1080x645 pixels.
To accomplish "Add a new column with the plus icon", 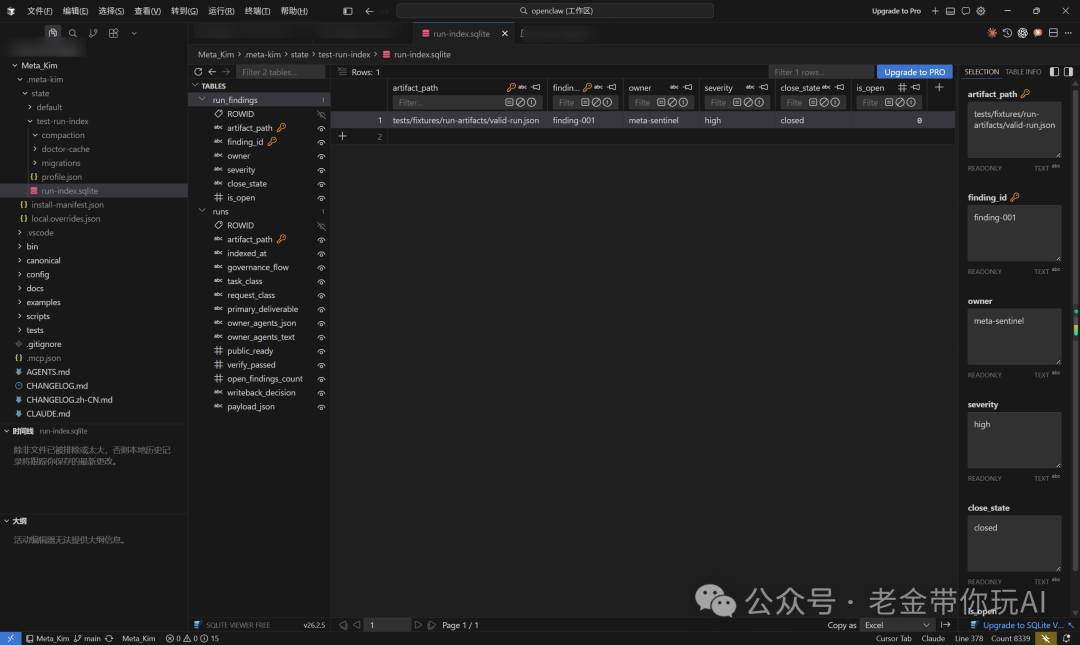I will [939, 88].
